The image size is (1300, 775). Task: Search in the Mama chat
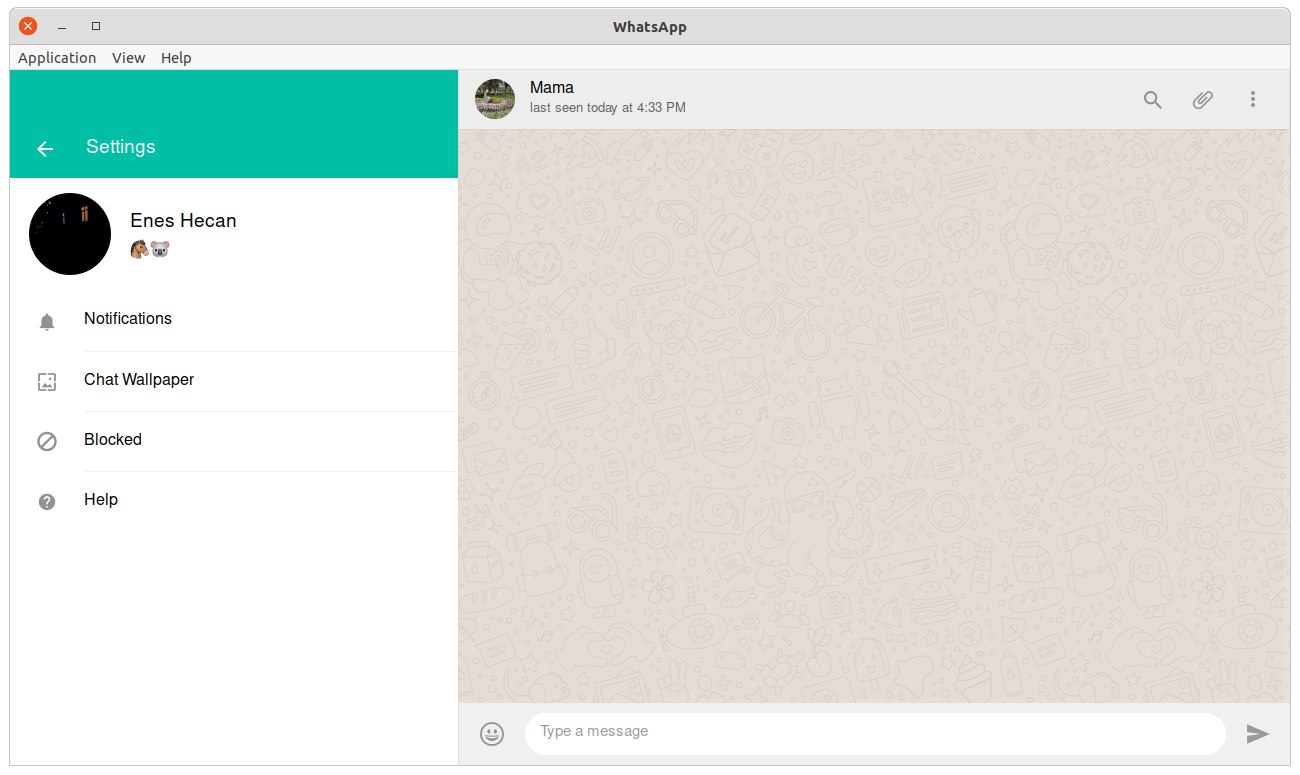click(1153, 99)
